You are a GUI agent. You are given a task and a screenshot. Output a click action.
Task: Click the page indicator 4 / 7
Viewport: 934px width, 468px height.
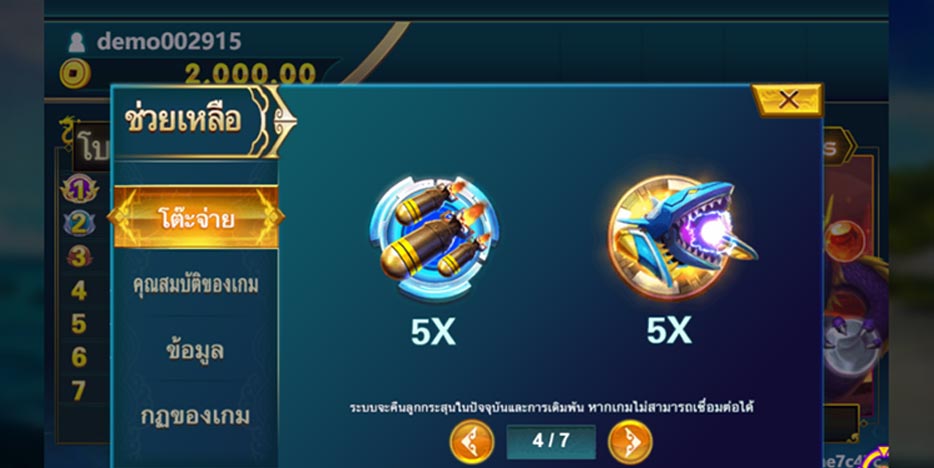click(x=550, y=441)
